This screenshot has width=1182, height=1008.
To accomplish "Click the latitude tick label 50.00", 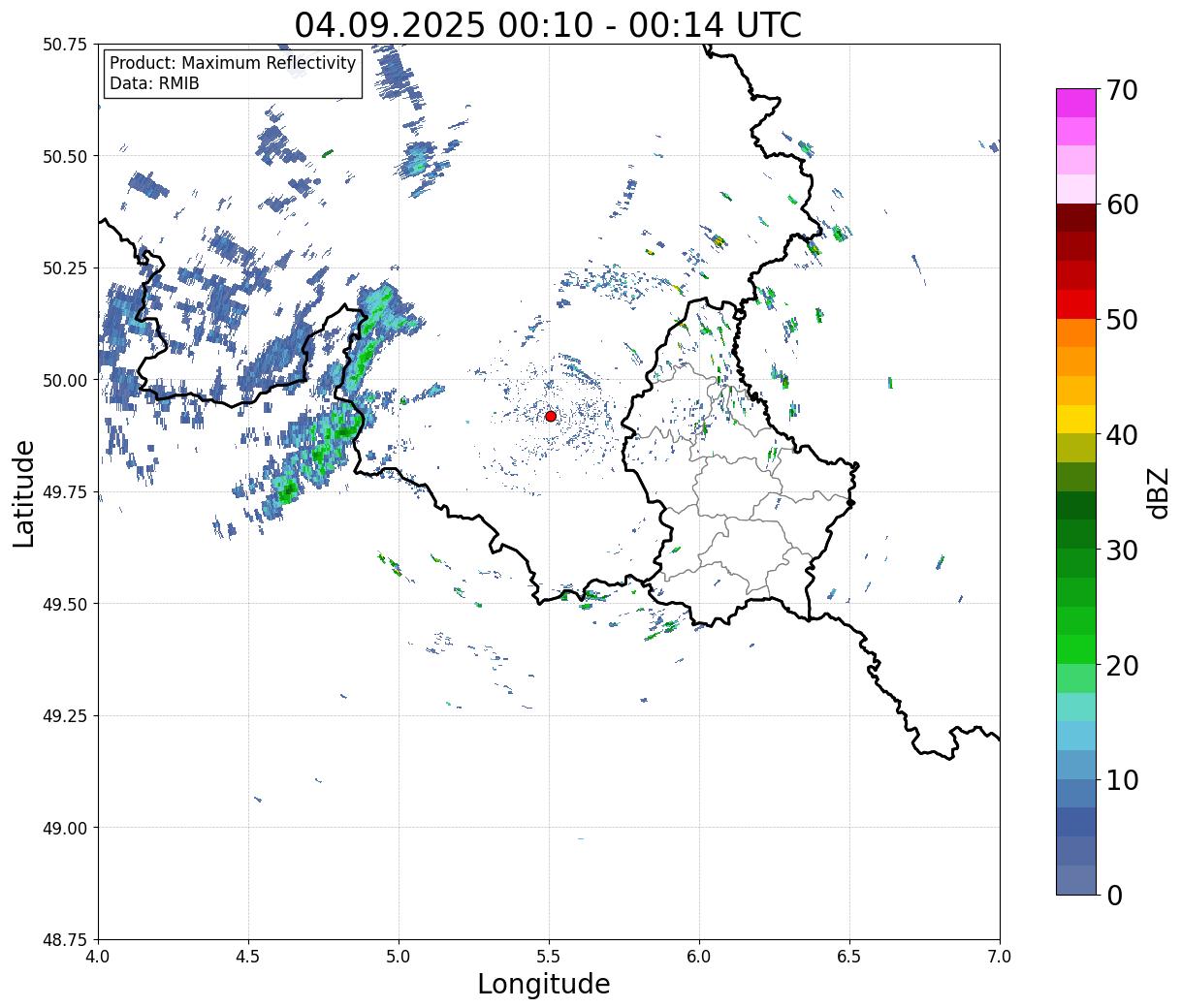I will tap(65, 380).
